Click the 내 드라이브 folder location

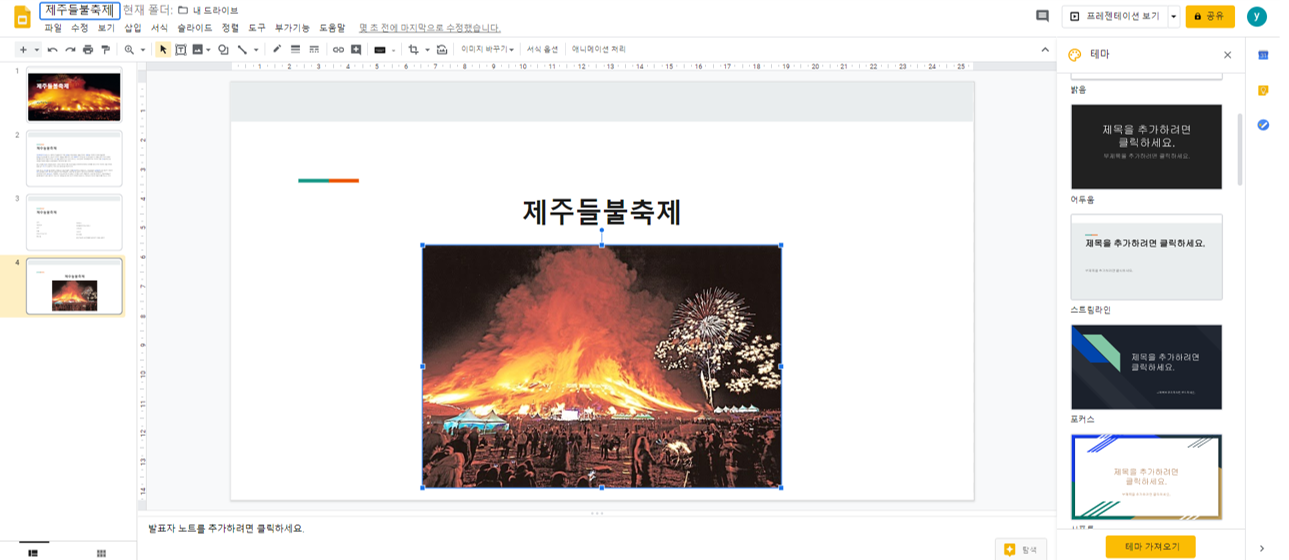point(208,10)
